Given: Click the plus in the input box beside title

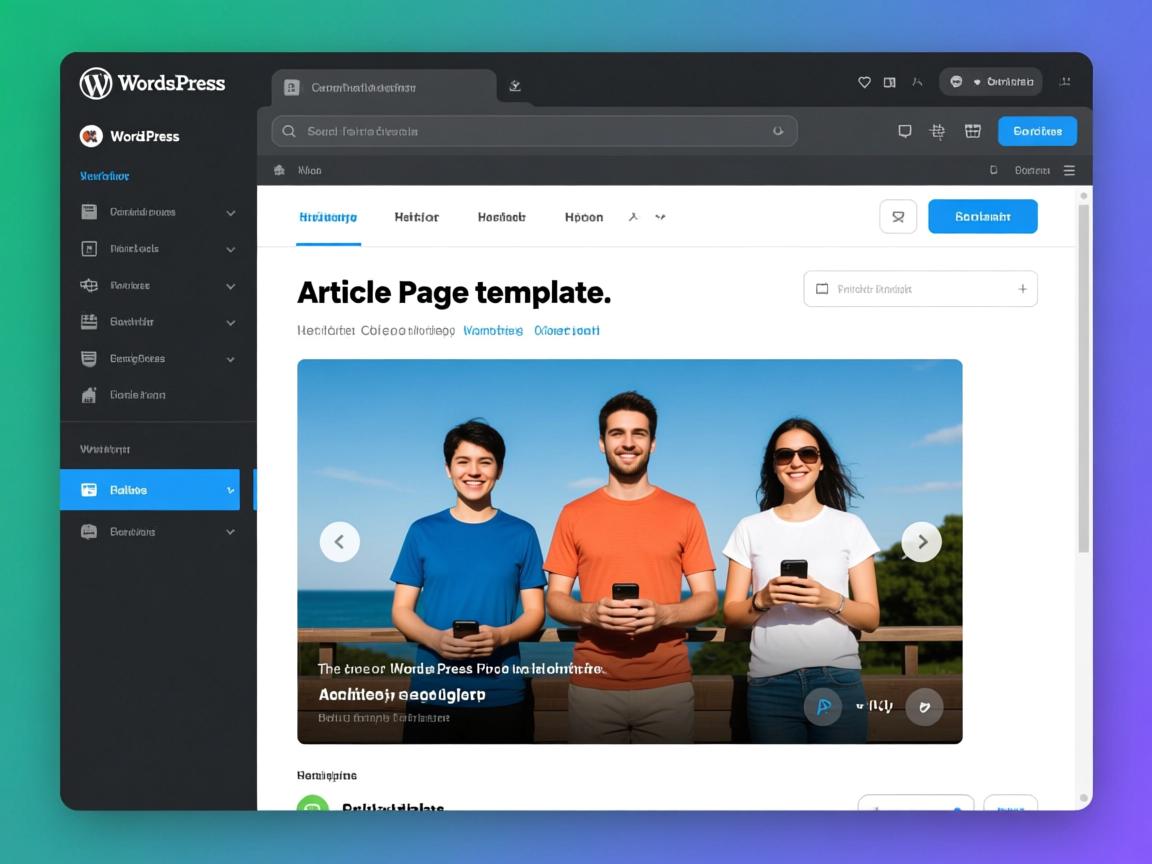Looking at the screenshot, I should pos(1022,289).
